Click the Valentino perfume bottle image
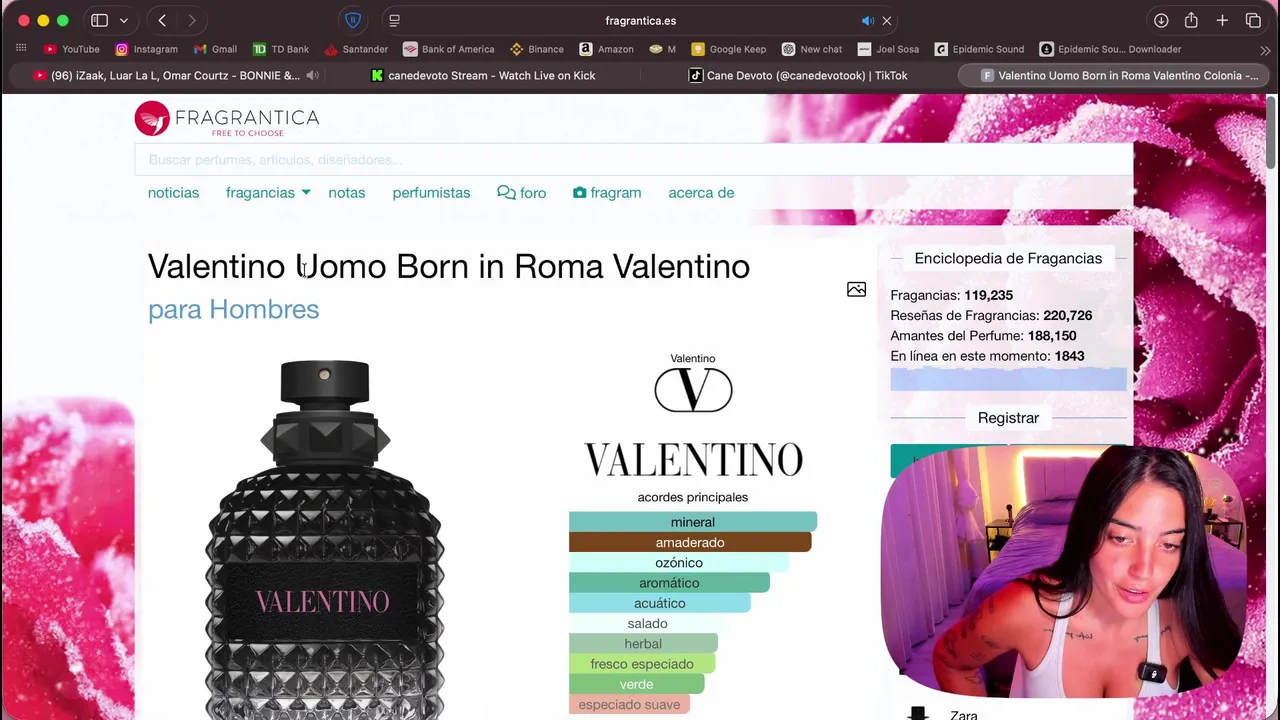 (x=325, y=540)
